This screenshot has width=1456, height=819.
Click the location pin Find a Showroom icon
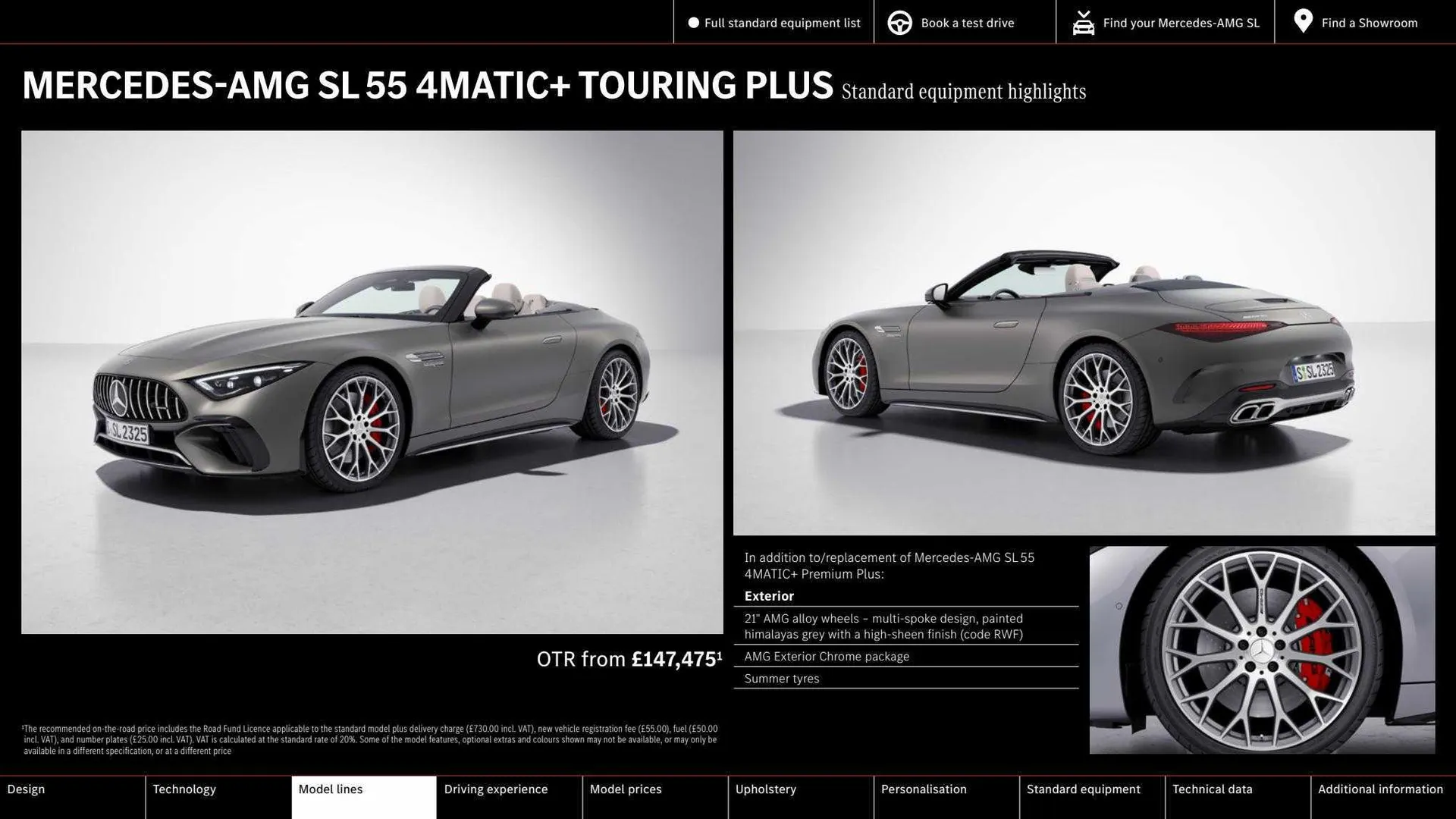1303,21
